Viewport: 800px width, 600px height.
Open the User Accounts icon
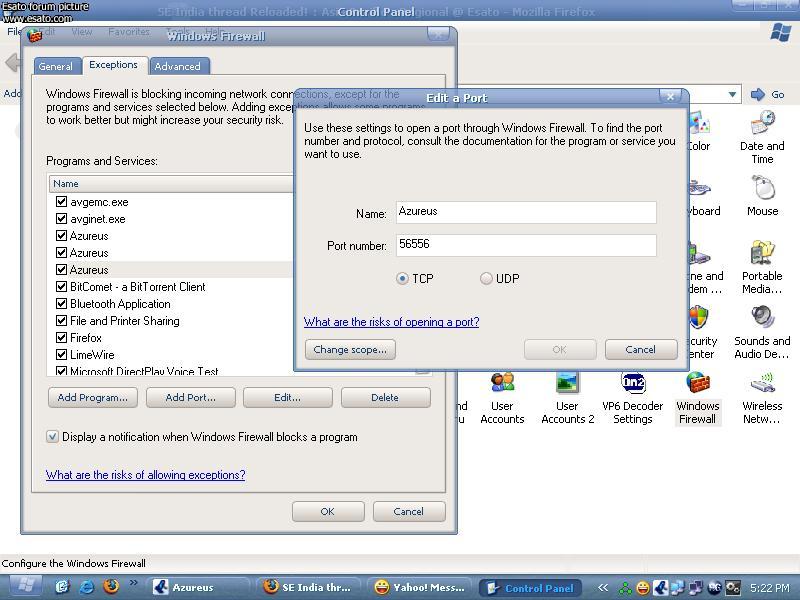pyautogui.click(x=502, y=384)
